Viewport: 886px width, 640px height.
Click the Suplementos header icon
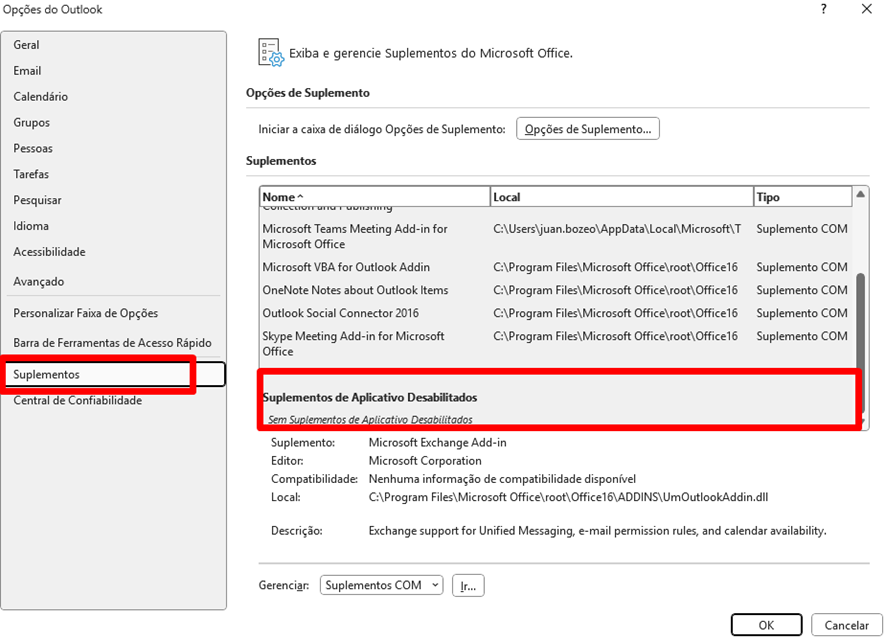[271, 52]
